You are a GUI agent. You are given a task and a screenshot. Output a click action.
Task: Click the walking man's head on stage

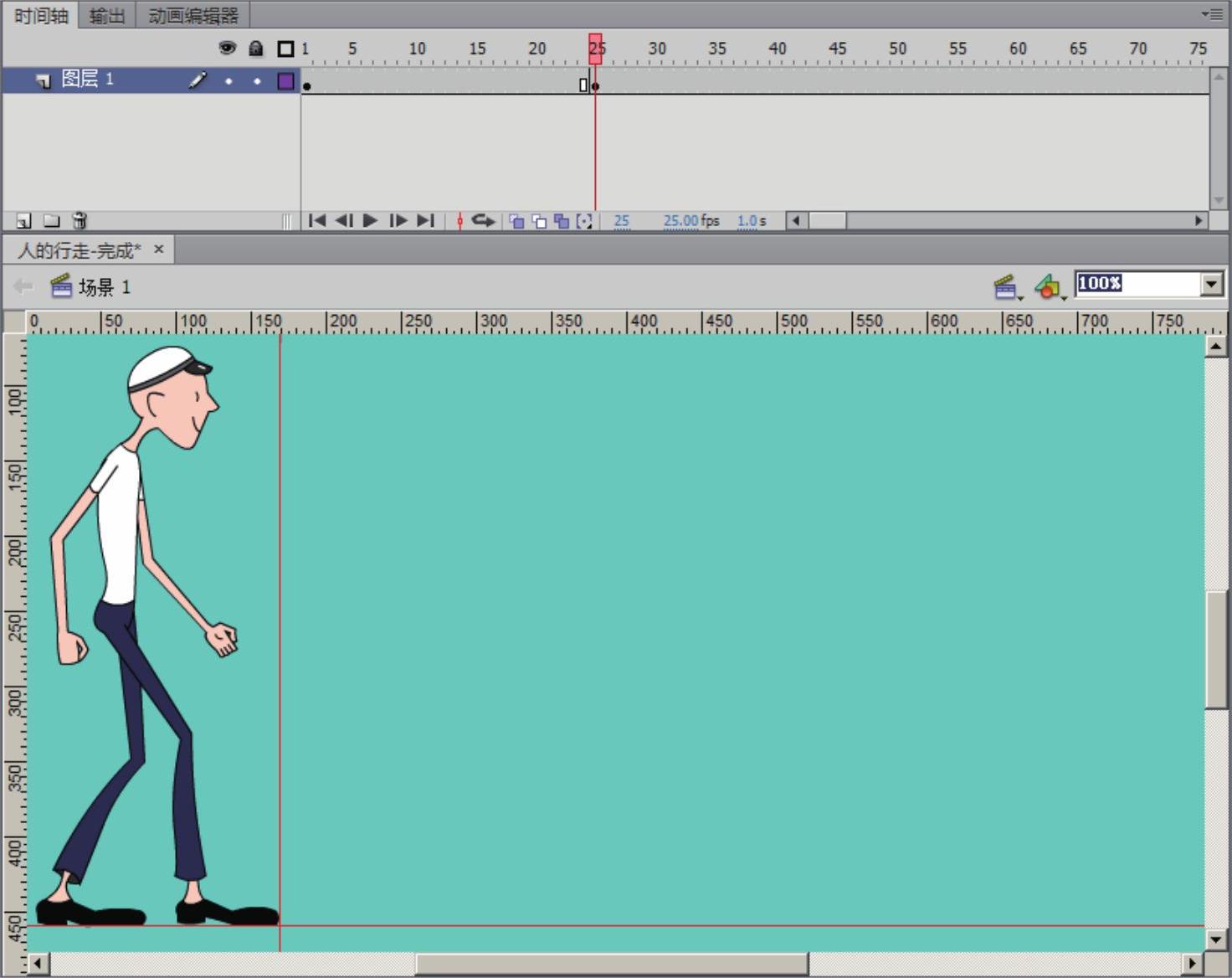pyautogui.click(x=173, y=396)
